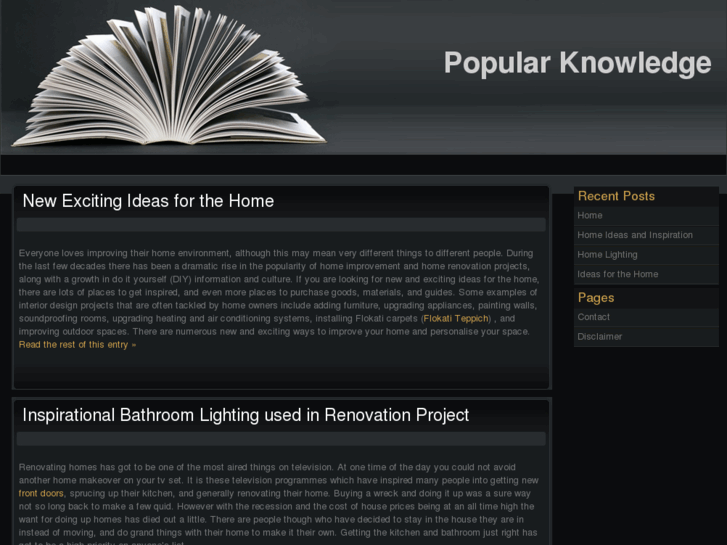Click the paragraph starting 'Renovating homes has got'
The image size is (727, 545).
coord(278,506)
